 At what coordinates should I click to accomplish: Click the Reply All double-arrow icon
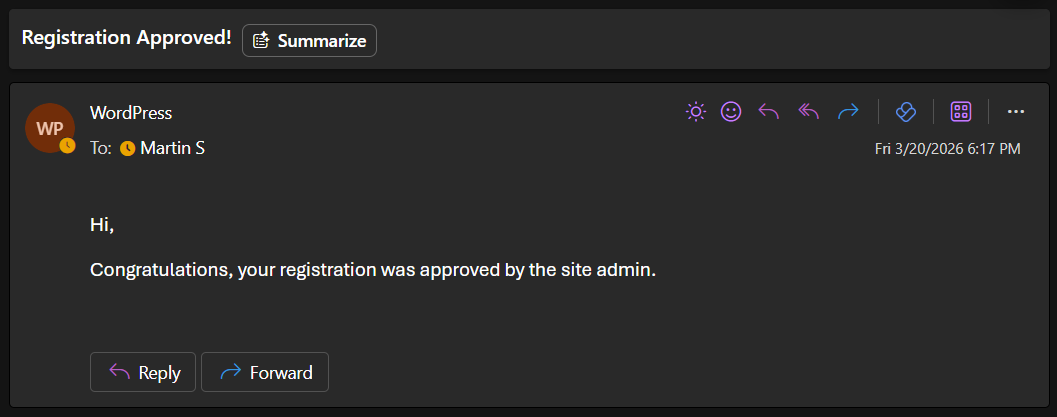(x=808, y=112)
